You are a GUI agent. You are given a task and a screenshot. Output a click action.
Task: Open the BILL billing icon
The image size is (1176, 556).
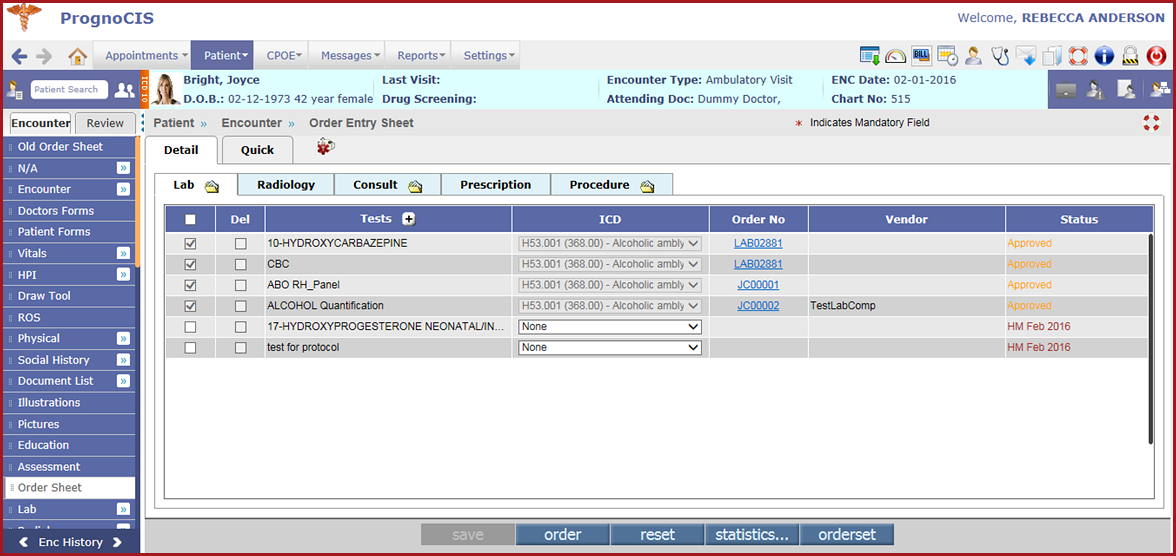pos(921,56)
